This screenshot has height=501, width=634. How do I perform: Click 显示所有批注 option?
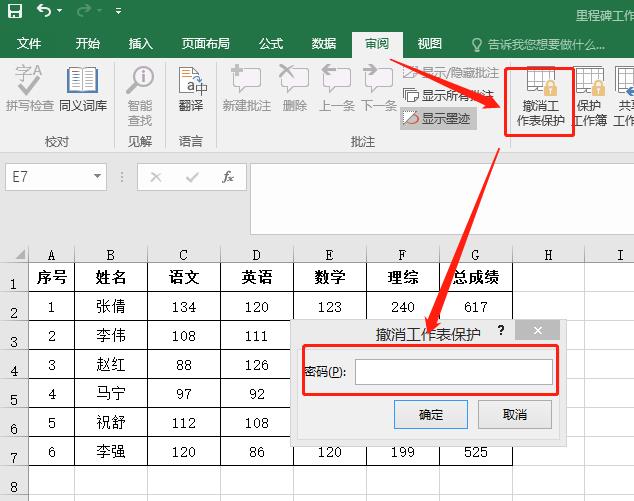click(x=448, y=95)
